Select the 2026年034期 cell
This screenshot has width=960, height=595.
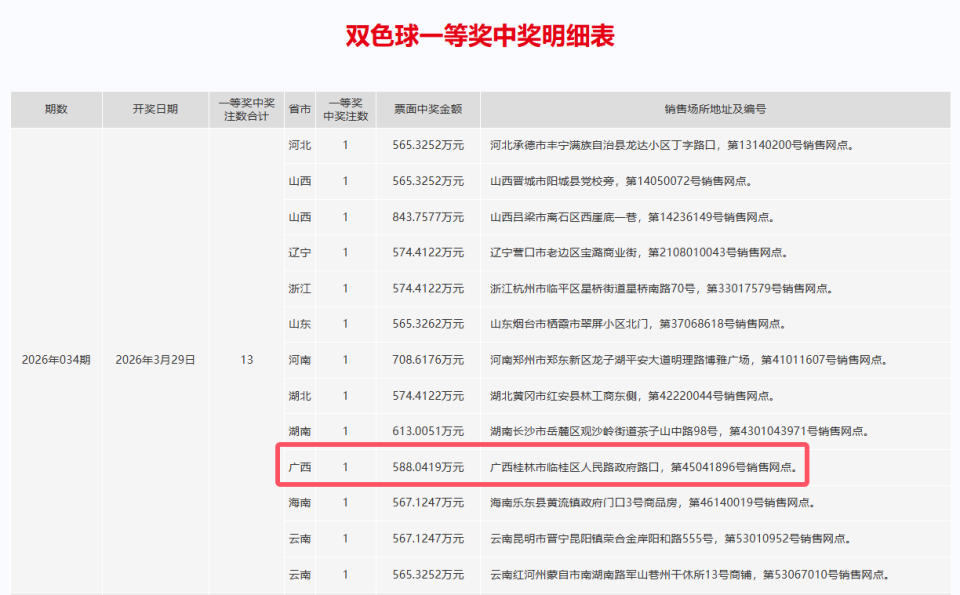[x=56, y=360]
